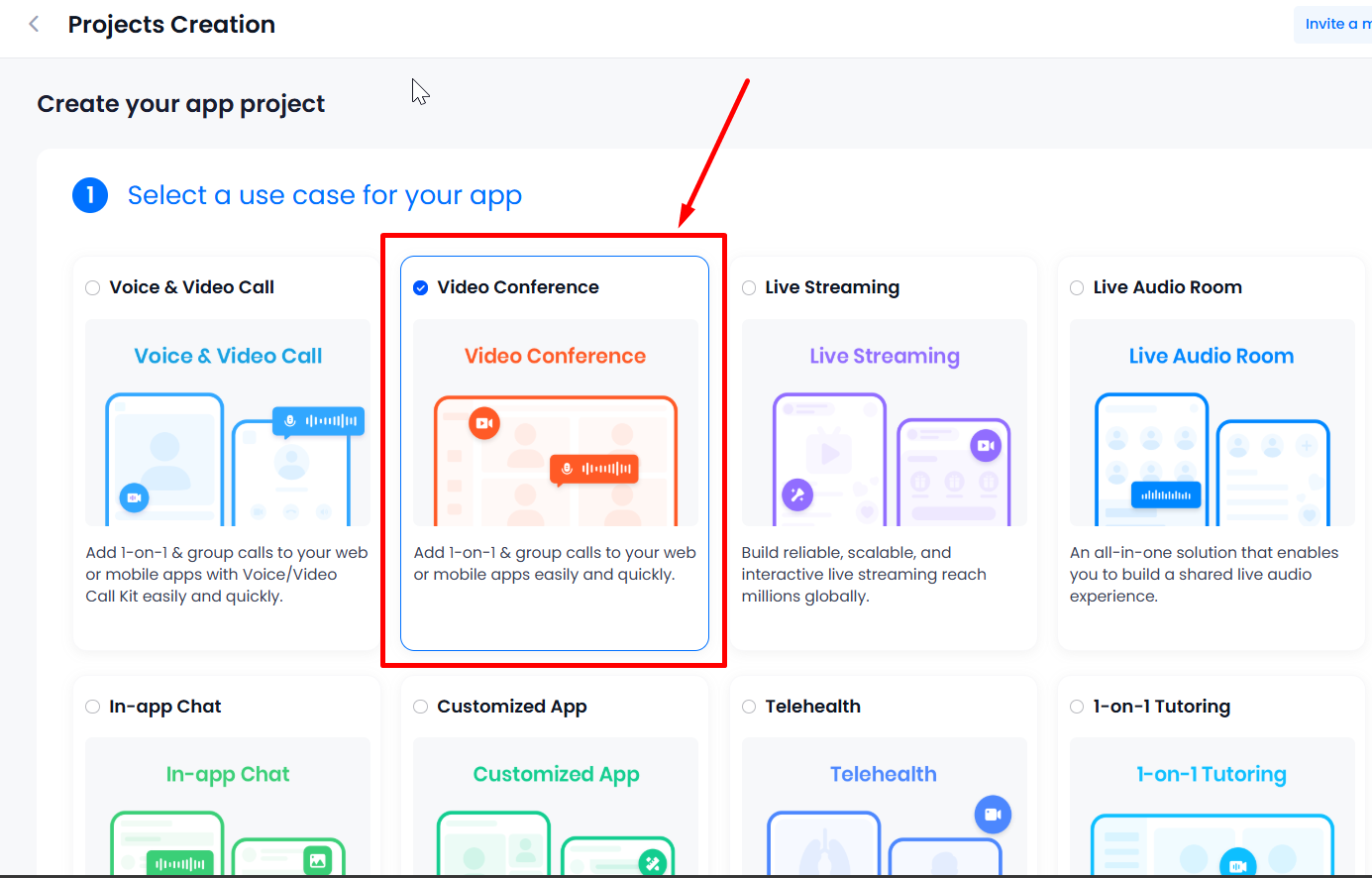Click the Telehealth illustration
Screen dimensions: 1372x878
coord(885,807)
